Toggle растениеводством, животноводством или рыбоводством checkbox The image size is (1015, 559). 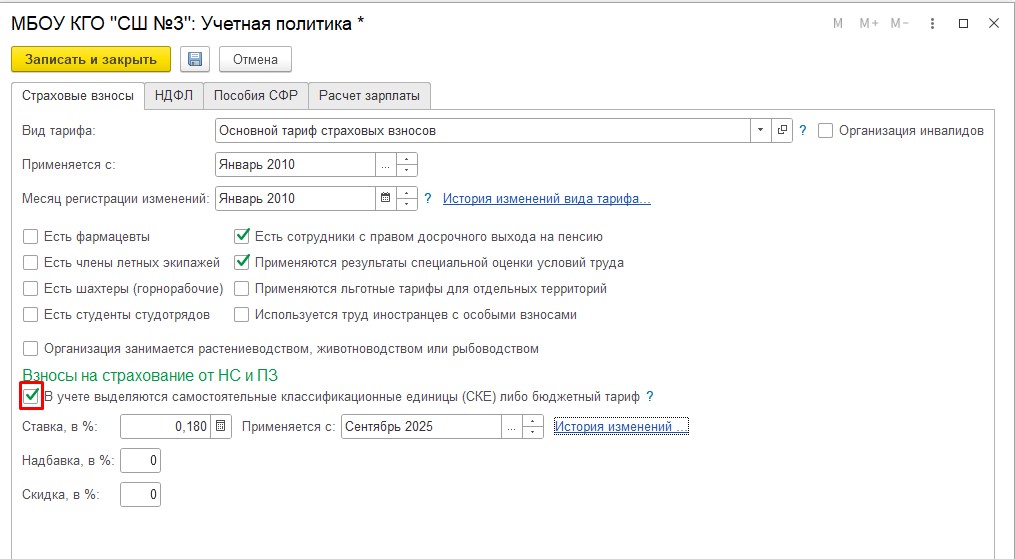[30, 349]
